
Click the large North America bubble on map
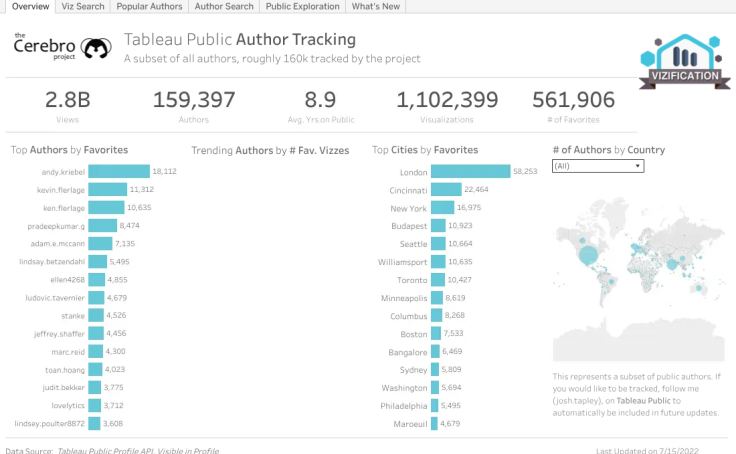(588, 255)
